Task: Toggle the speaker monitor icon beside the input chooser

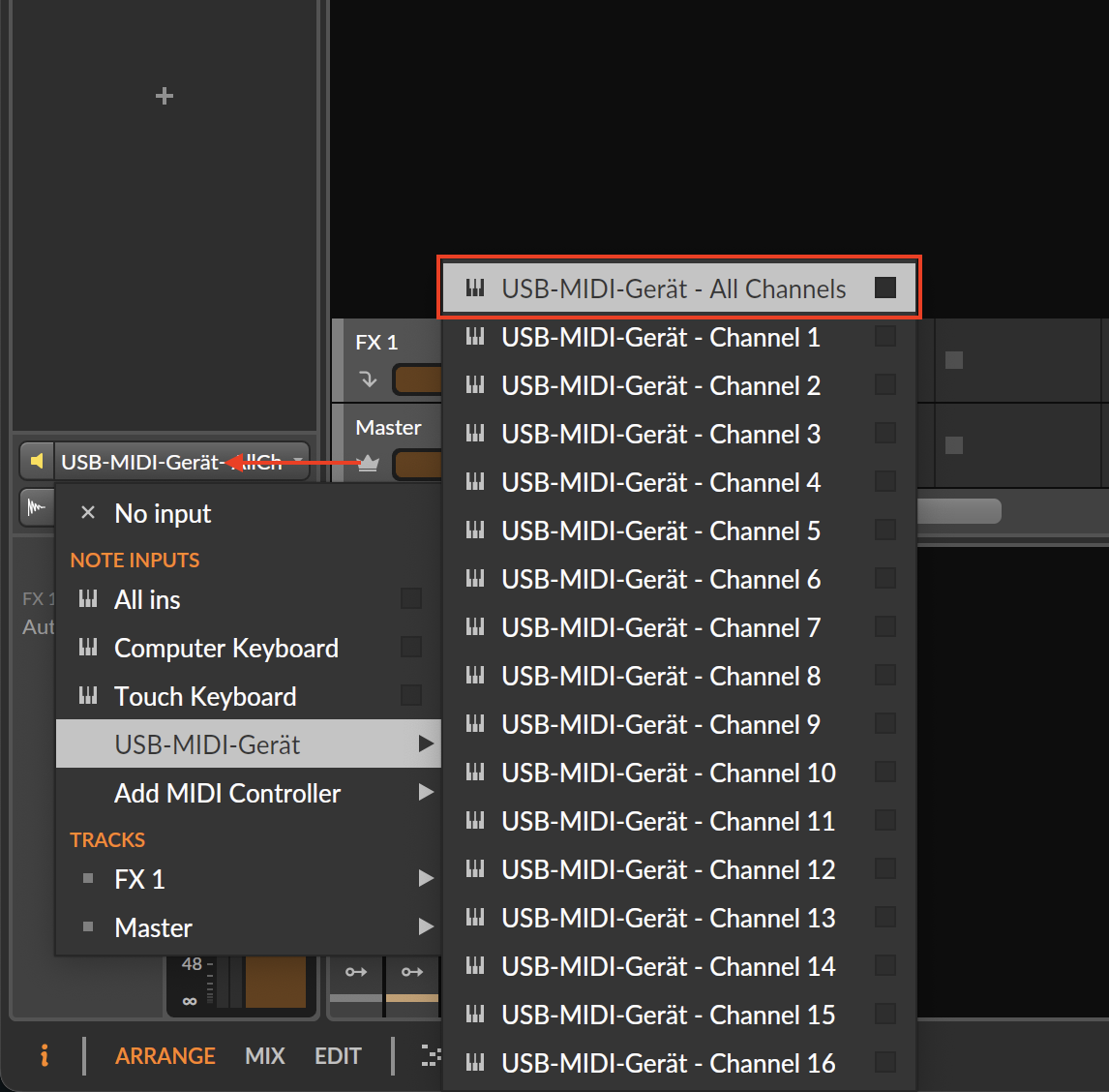Action: 37,461
